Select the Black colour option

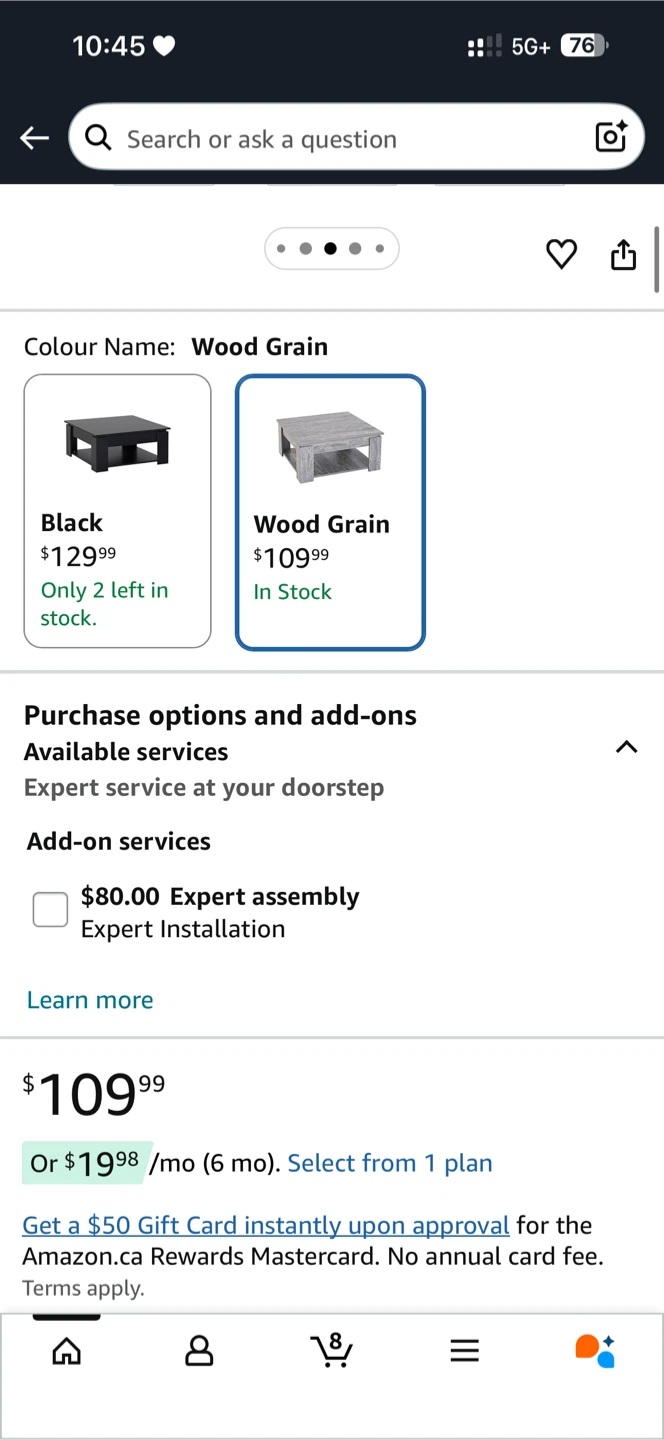point(118,511)
